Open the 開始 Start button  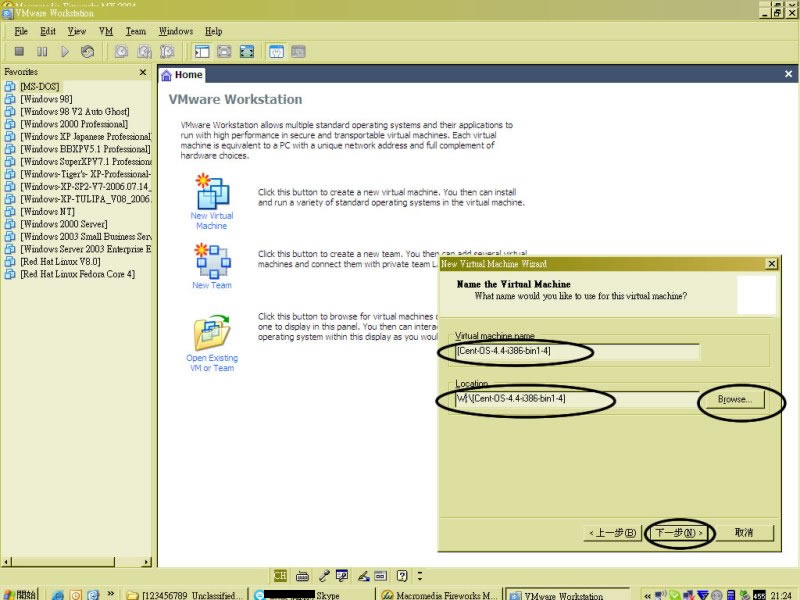coord(20,595)
